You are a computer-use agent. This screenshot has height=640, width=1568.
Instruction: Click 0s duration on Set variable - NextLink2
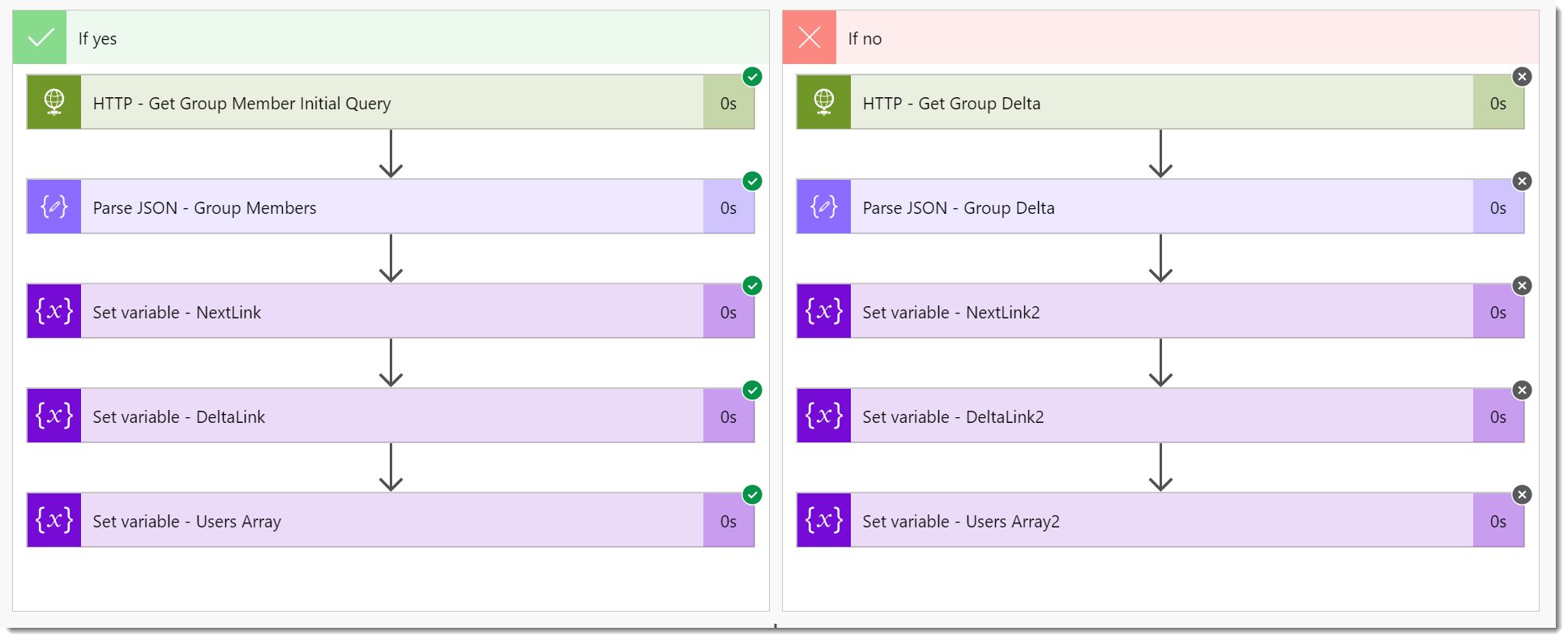pos(1498,313)
